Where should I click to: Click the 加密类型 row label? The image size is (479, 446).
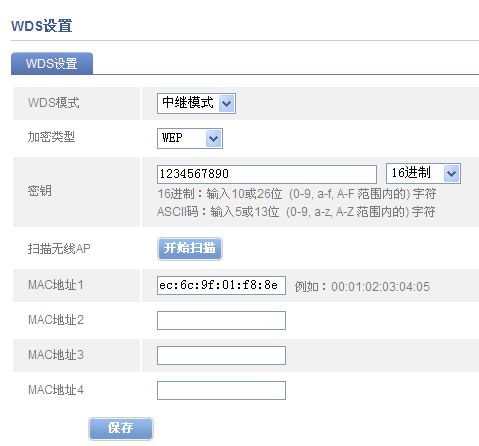[x=51, y=137]
